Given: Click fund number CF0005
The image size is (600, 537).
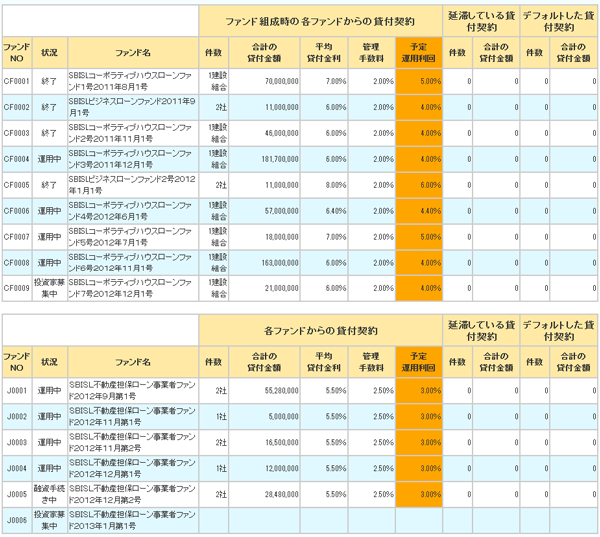Looking at the screenshot, I should (16, 185).
